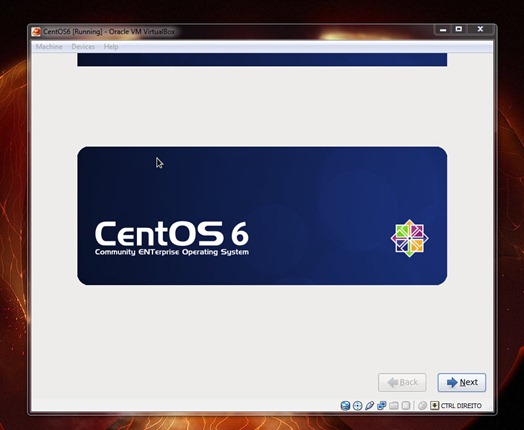Image resolution: width=524 pixels, height=430 pixels.
Task: Click the CentOS 6 banner text
Action: point(172,233)
